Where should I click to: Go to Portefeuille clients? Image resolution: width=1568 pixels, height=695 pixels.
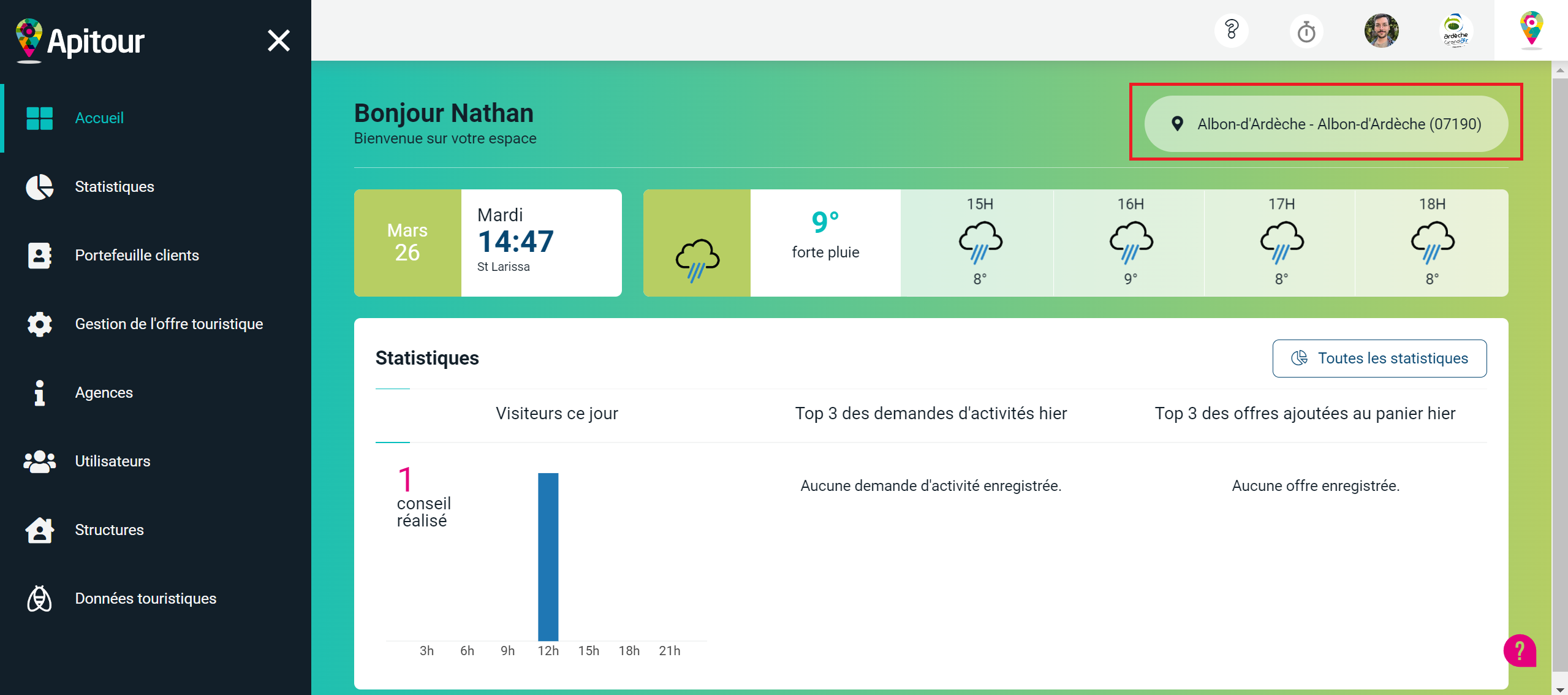pyautogui.click(x=137, y=255)
